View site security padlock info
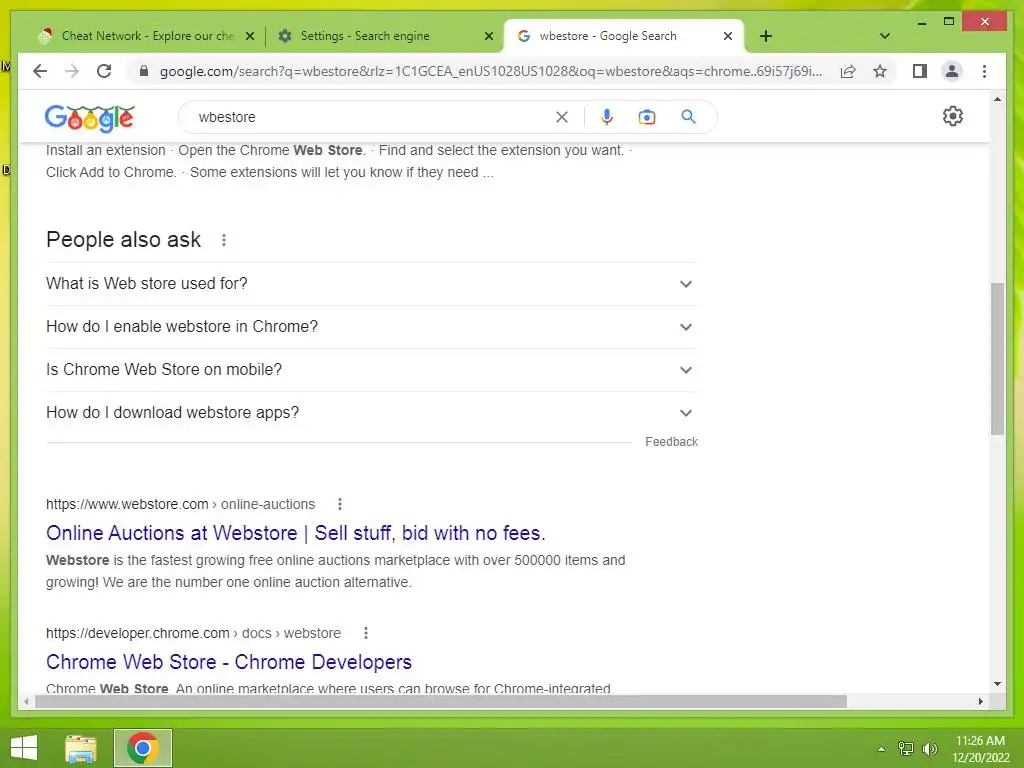 144,71
